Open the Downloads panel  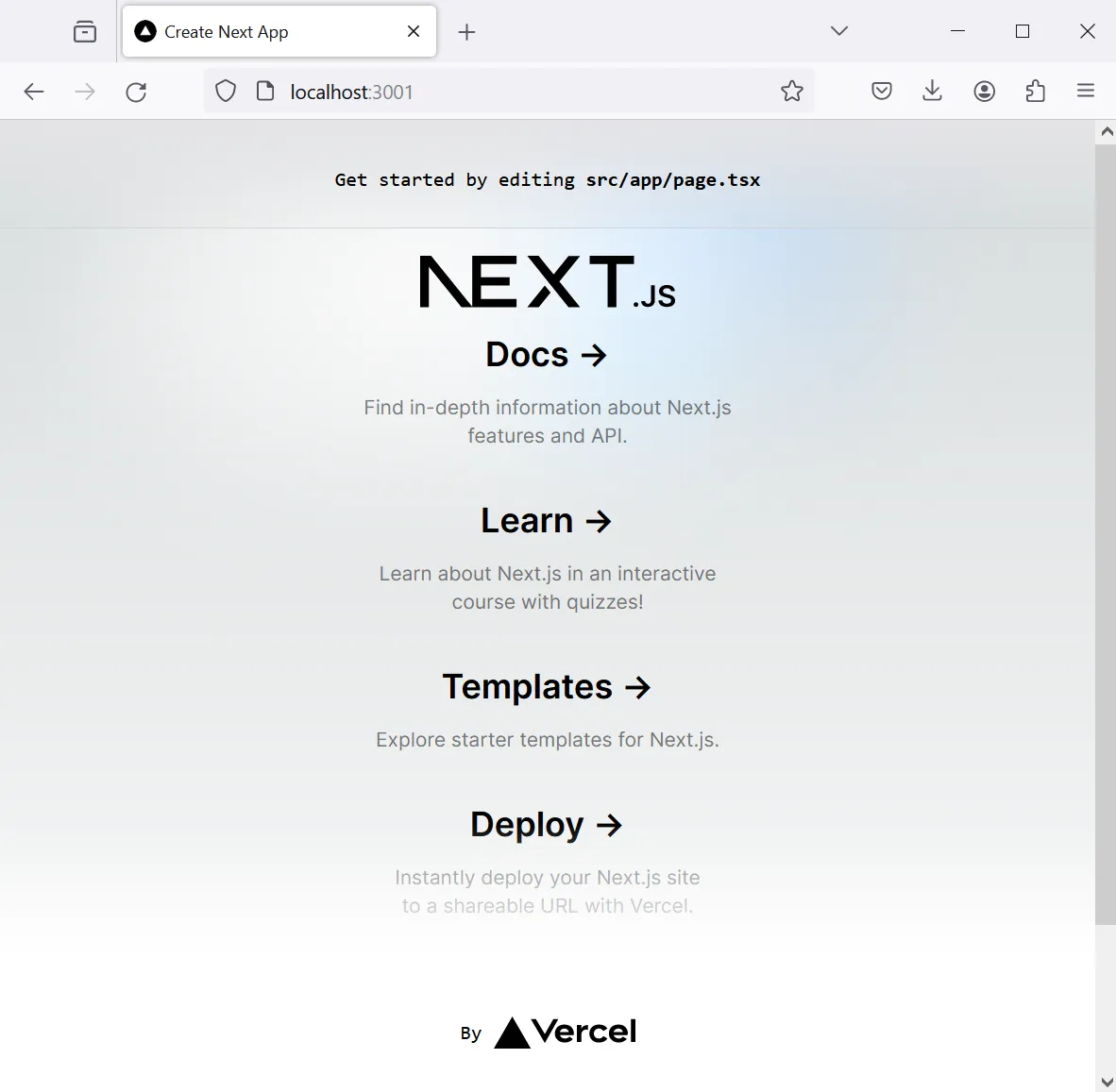point(933,91)
